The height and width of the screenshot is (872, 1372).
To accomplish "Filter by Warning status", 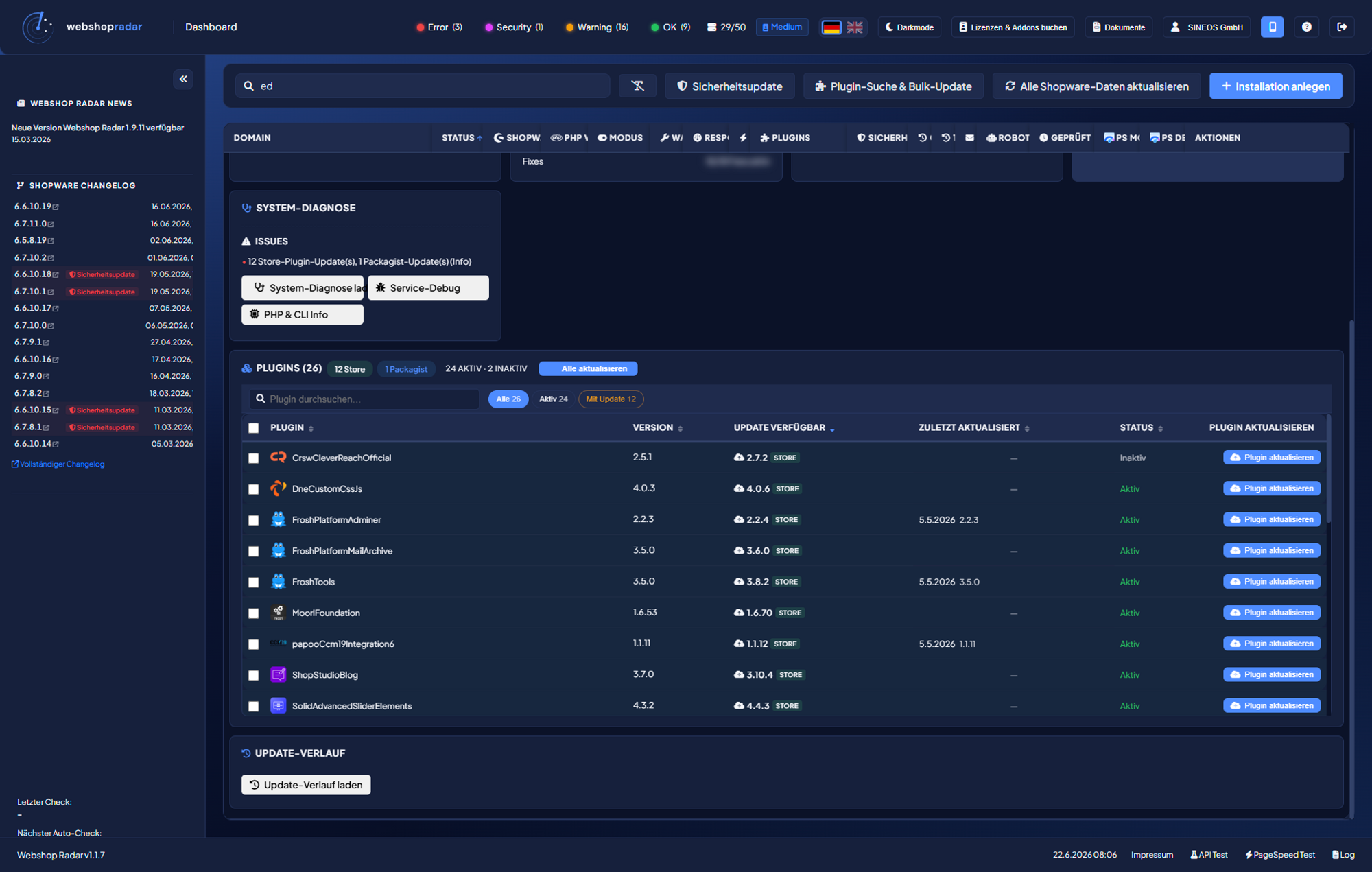I will click(x=597, y=27).
